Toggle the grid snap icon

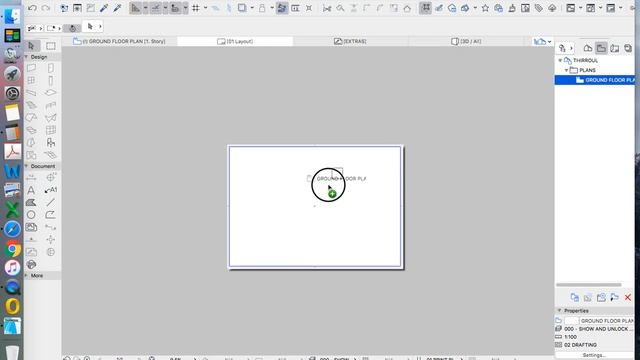tap(196, 8)
